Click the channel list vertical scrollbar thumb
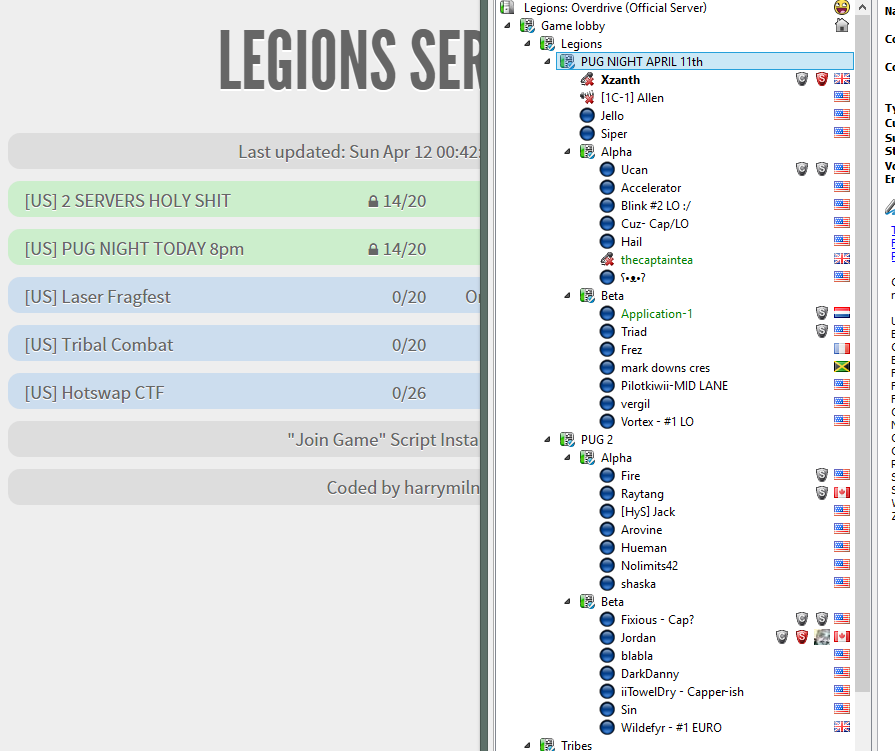The height and width of the screenshot is (751, 895). (x=862, y=354)
